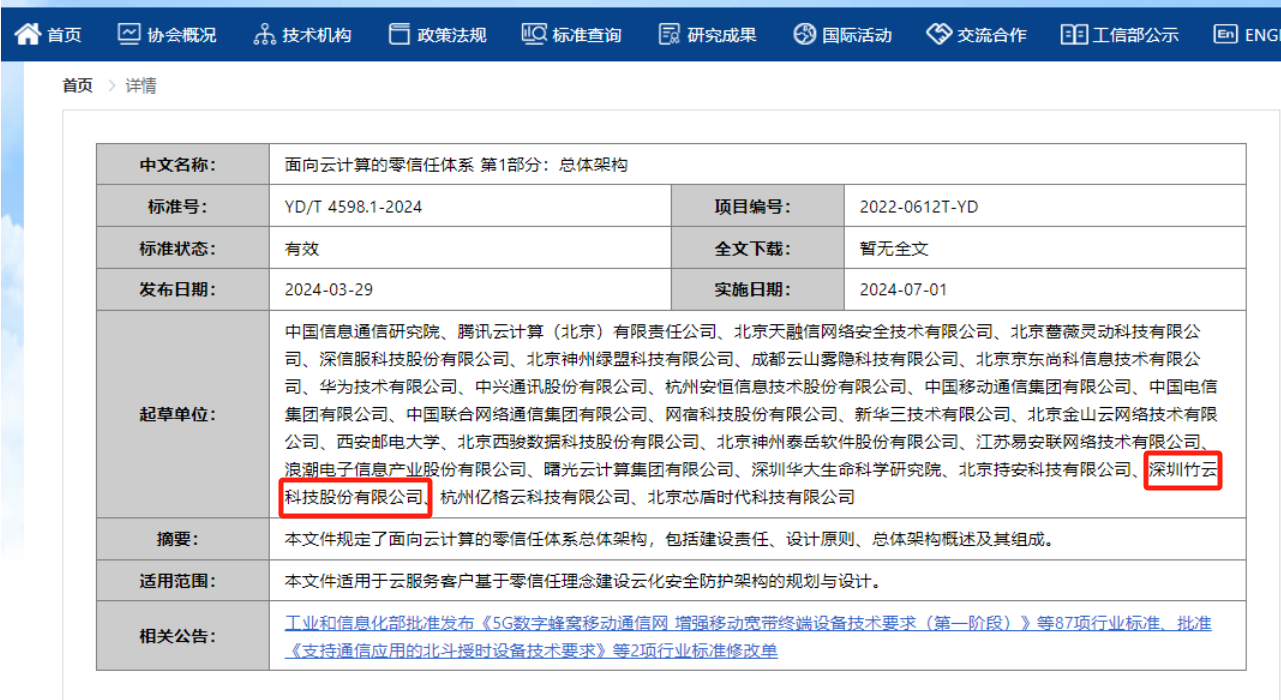Click the 标准查询 search icon
Viewport: 1281px width, 700px height.
(x=533, y=35)
